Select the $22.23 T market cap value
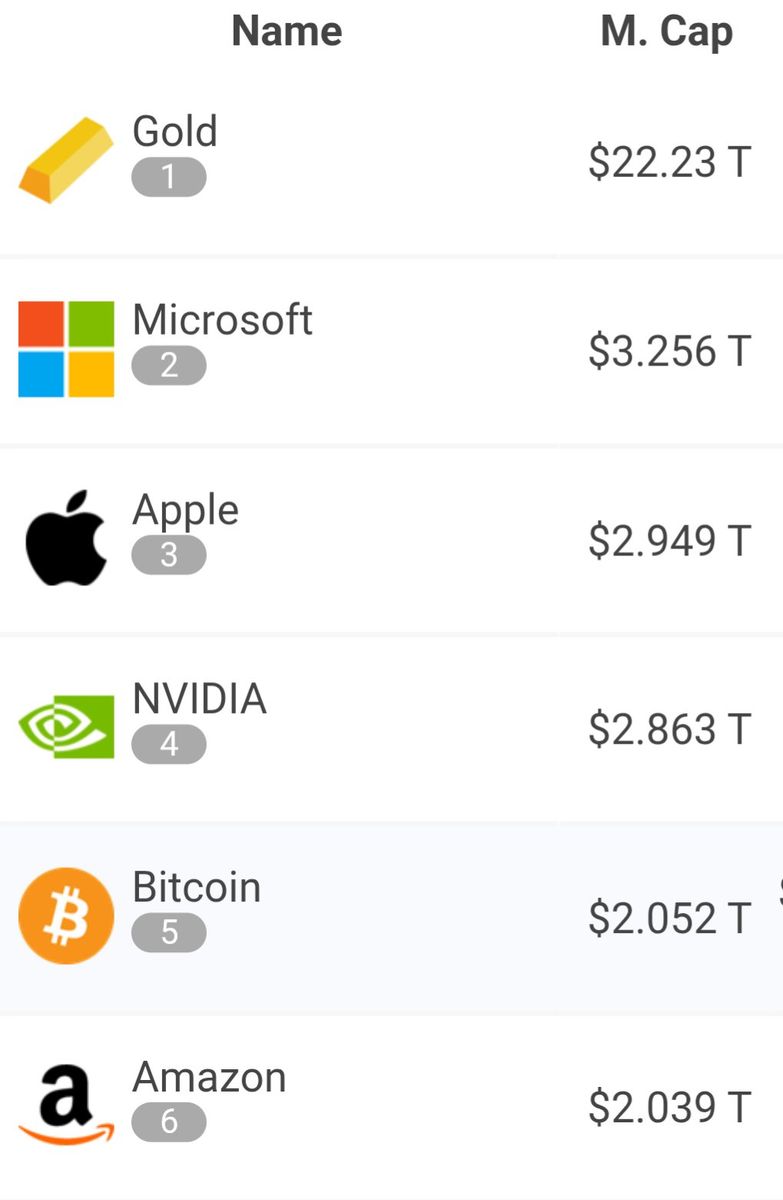The width and height of the screenshot is (783, 1200). [669, 161]
